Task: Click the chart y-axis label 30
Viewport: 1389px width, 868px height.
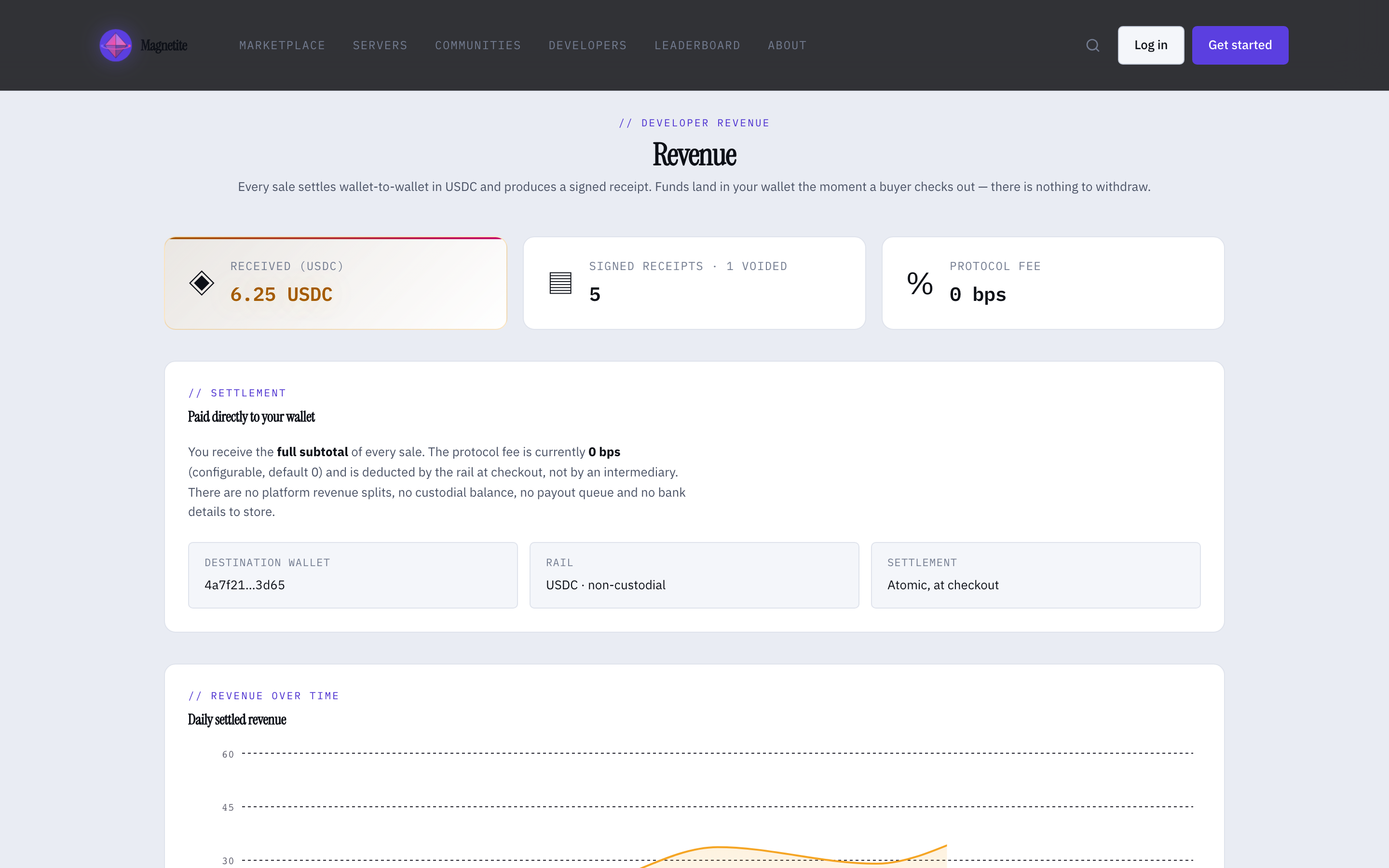Action: point(228,861)
